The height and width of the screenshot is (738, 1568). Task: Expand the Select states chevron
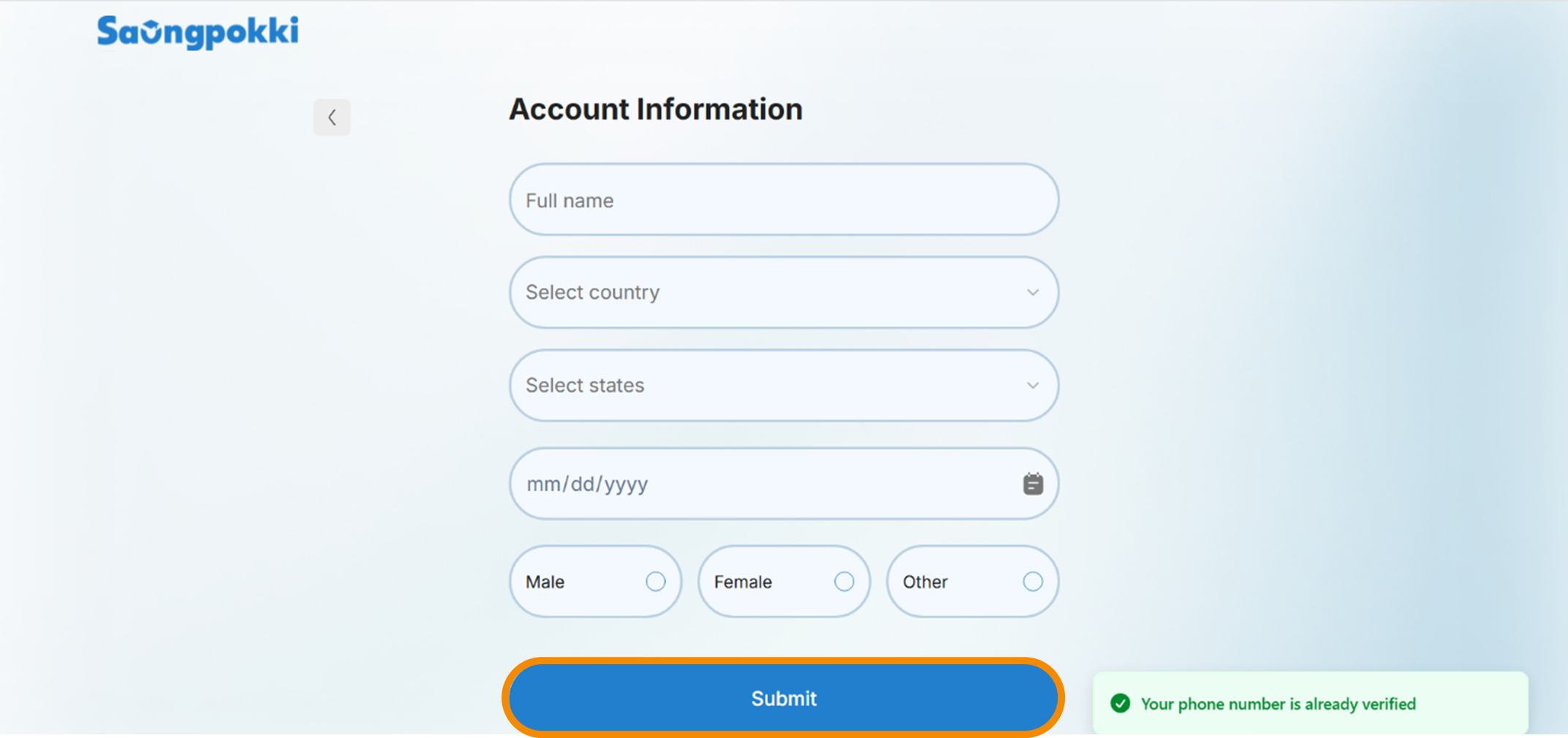pyautogui.click(x=1033, y=385)
